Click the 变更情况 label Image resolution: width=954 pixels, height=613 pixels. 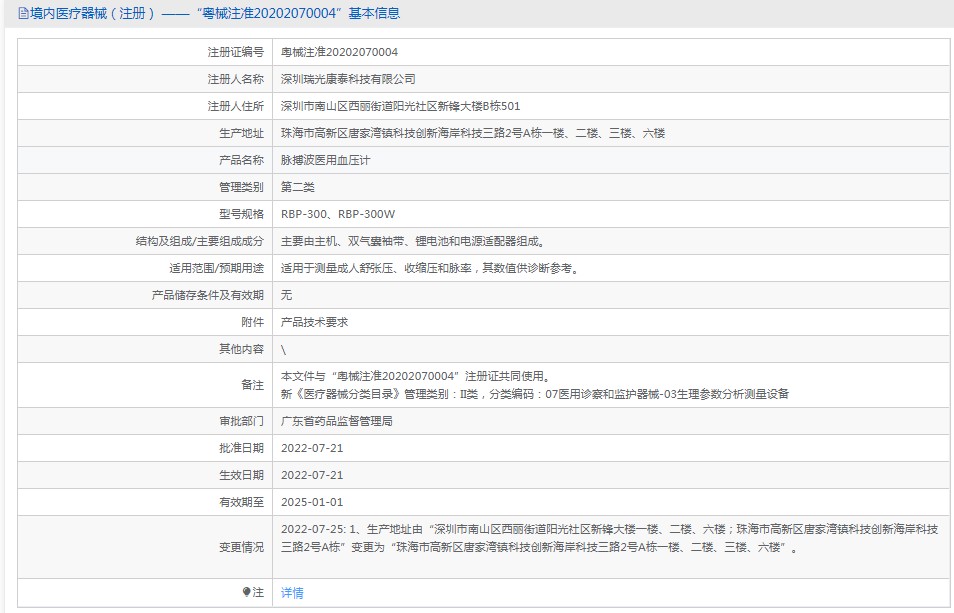[242, 547]
